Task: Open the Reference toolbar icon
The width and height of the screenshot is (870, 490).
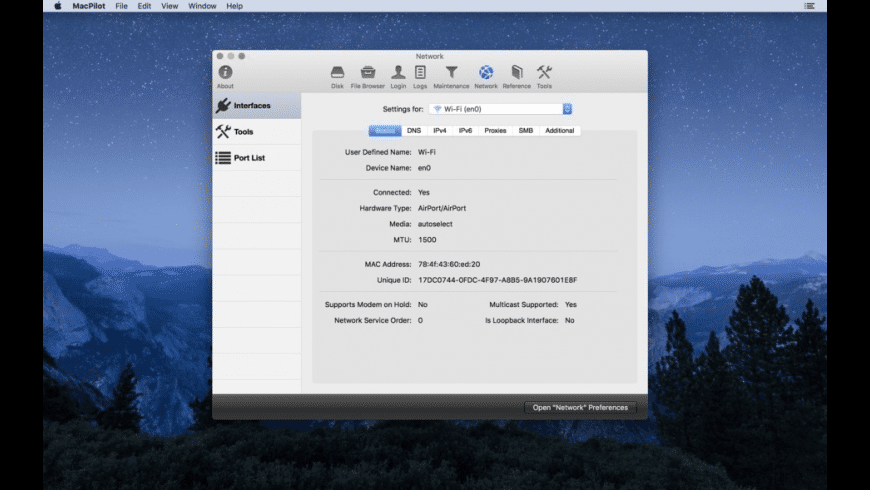Action: 517,77
